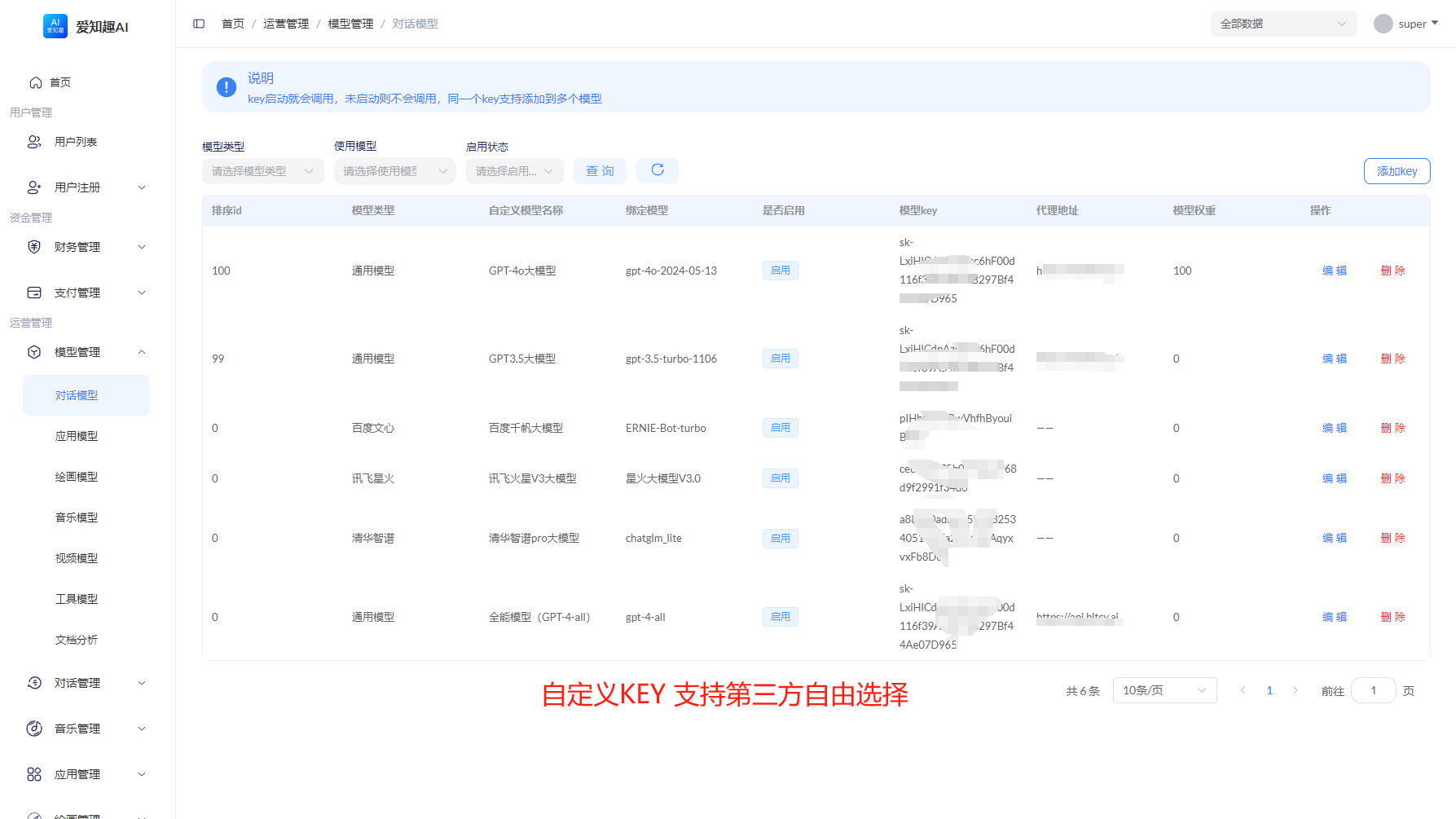Screen dimensions: 1456x819
Task: Click 启用 tag in chatglm_lite row
Action: tap(781, 538)
